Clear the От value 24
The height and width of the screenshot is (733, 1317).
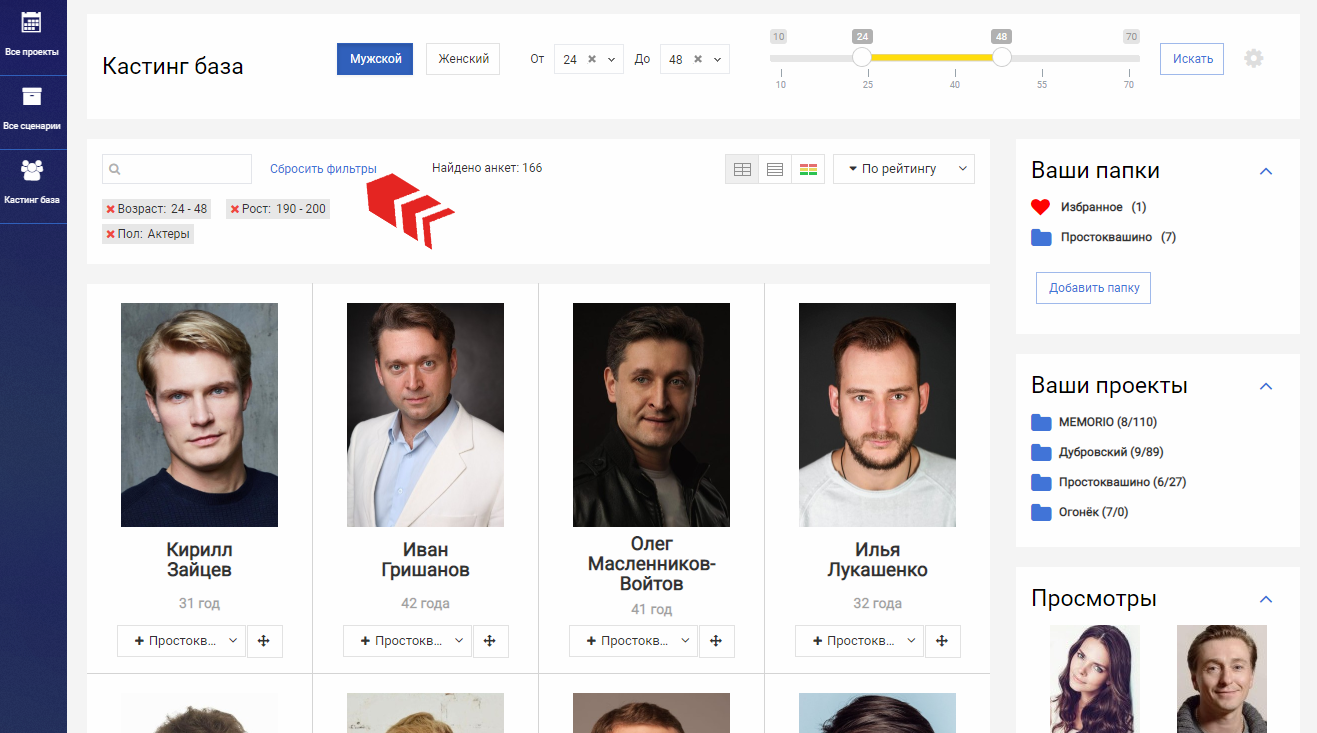(591, 59)
